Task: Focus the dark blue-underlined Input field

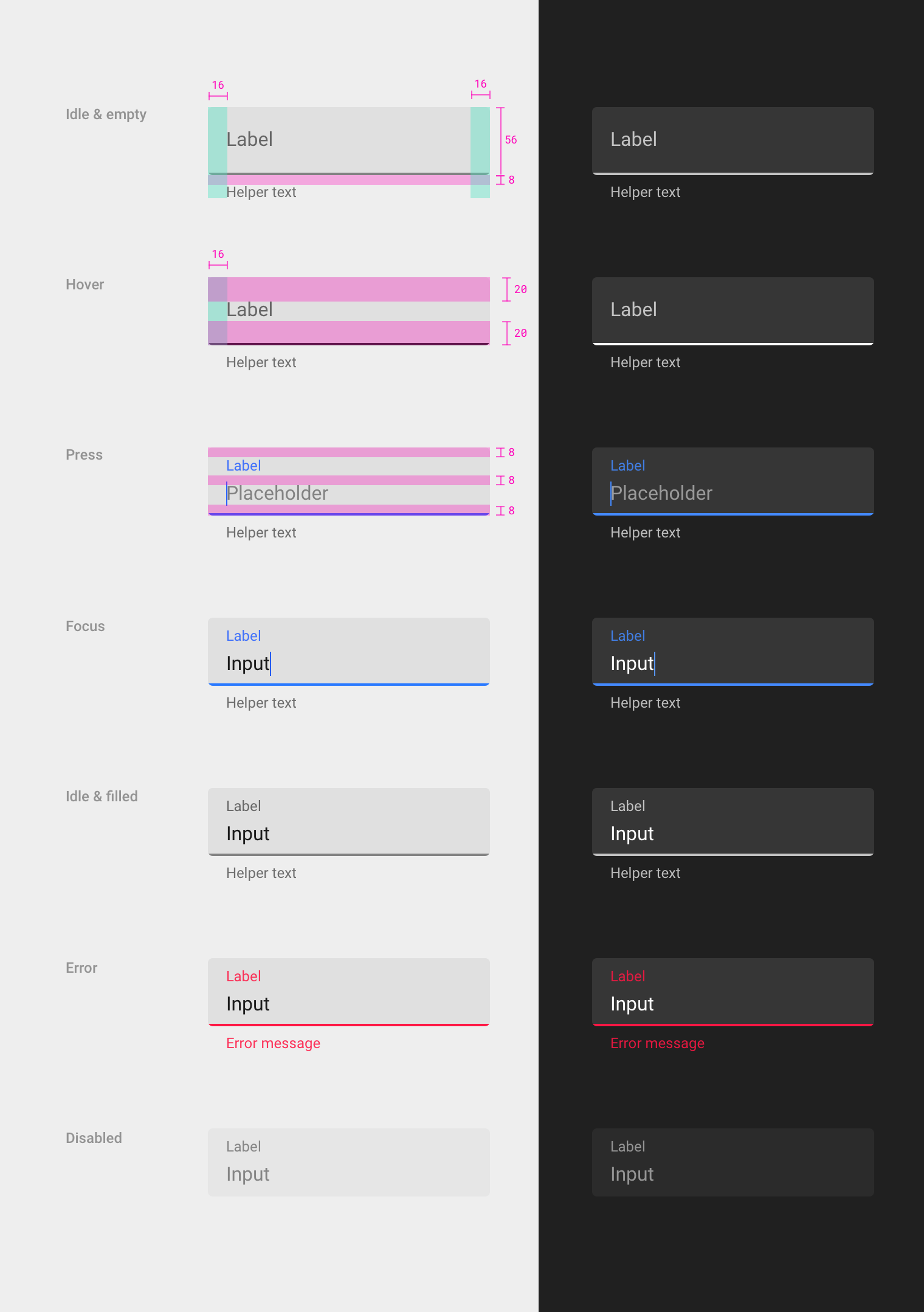Action: (733, 652)
